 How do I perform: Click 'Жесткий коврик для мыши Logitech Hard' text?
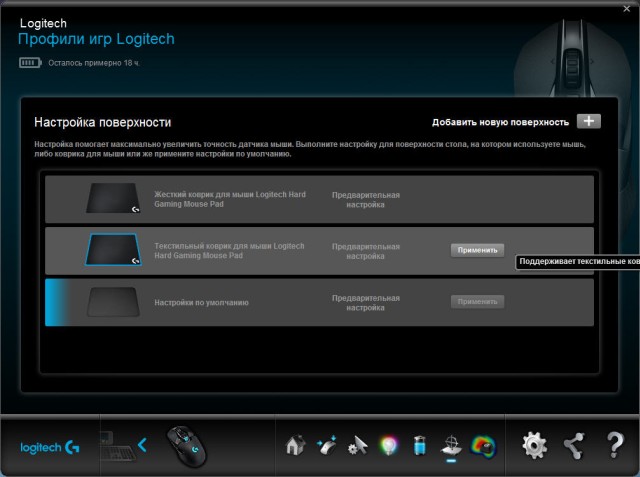tap(230, 195)
